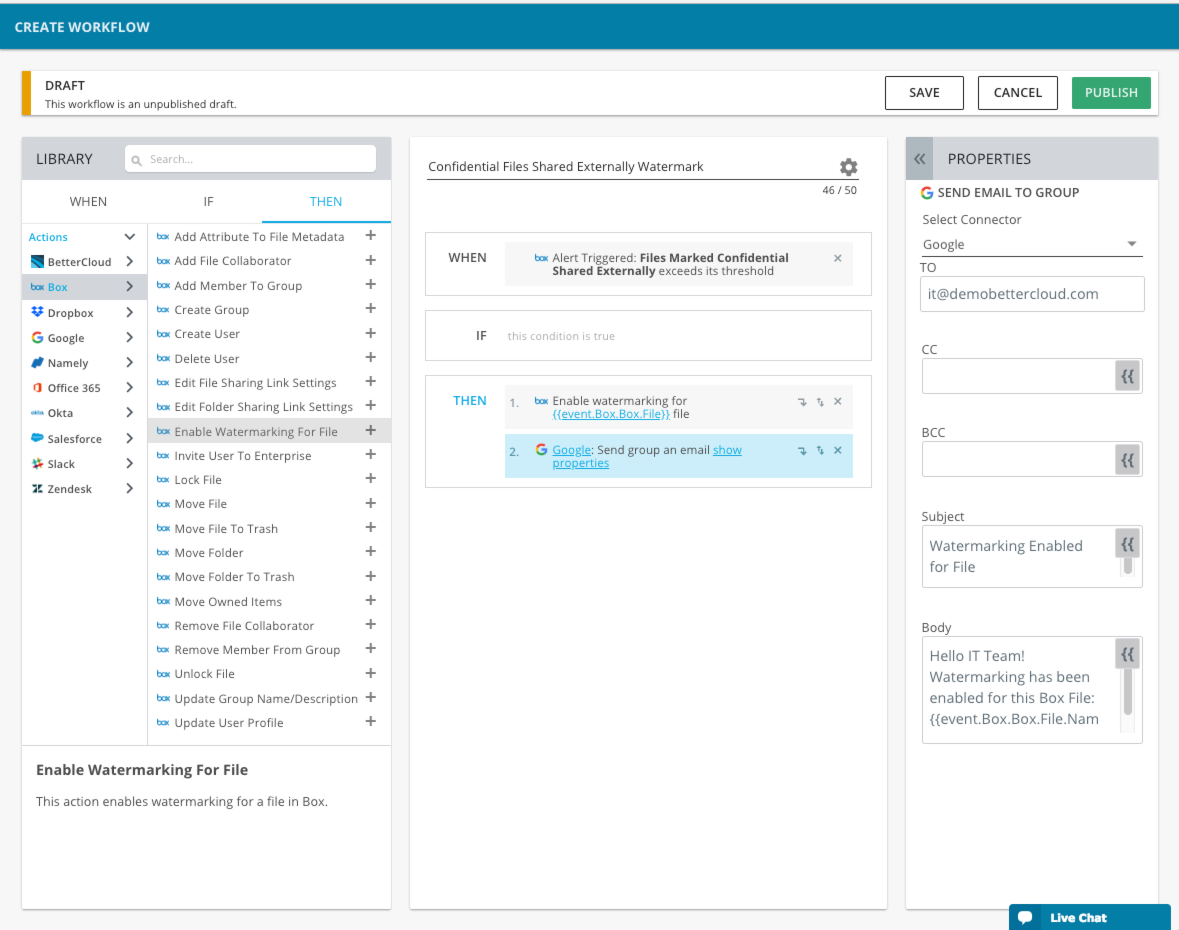The width and height of the screenshot is (1179, 930).
Task: Click plus next to Lock File
Action: pos(371,478)
